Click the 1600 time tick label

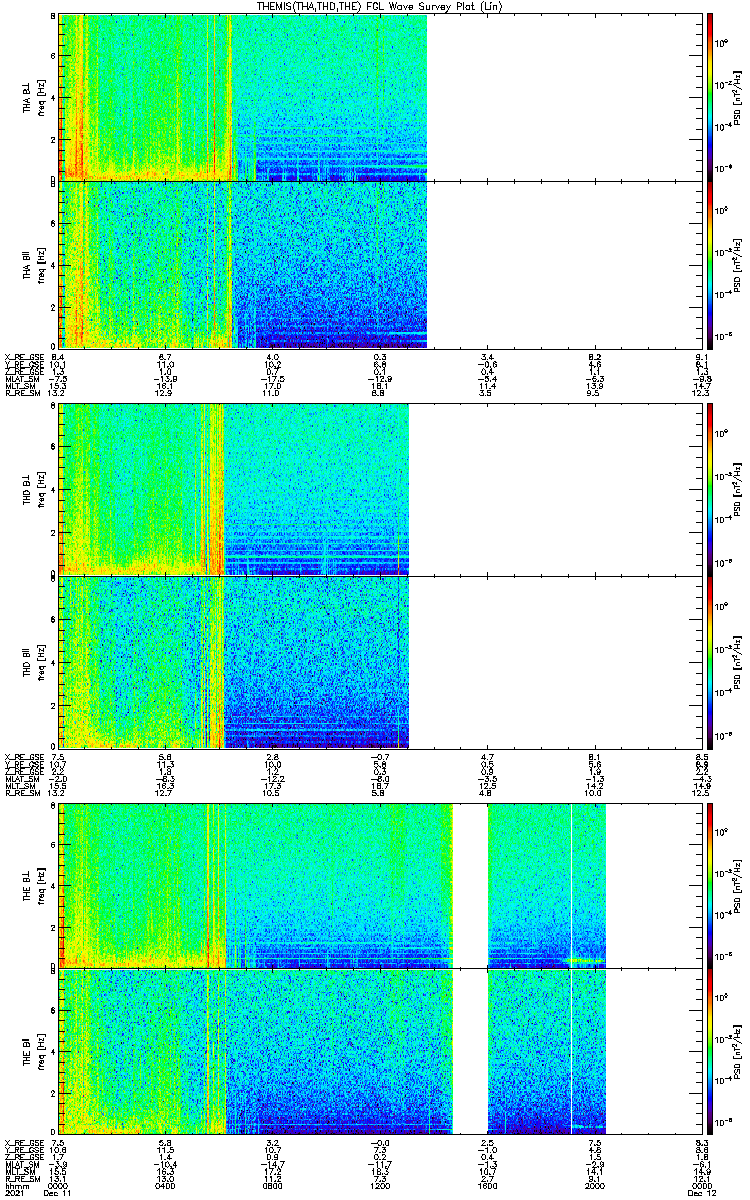point(488,1185)
